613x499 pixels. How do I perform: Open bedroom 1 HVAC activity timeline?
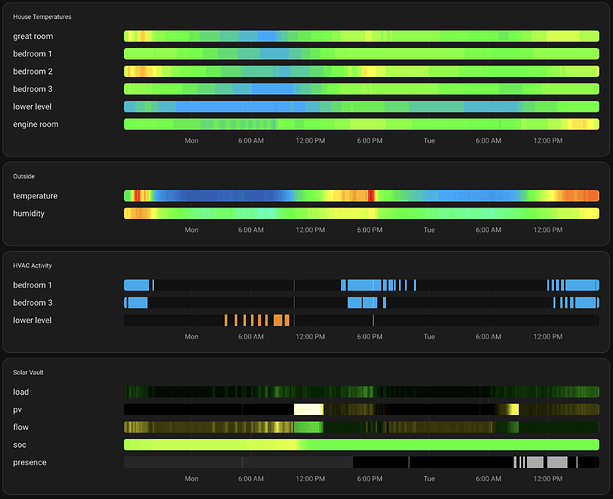(362, 285)
